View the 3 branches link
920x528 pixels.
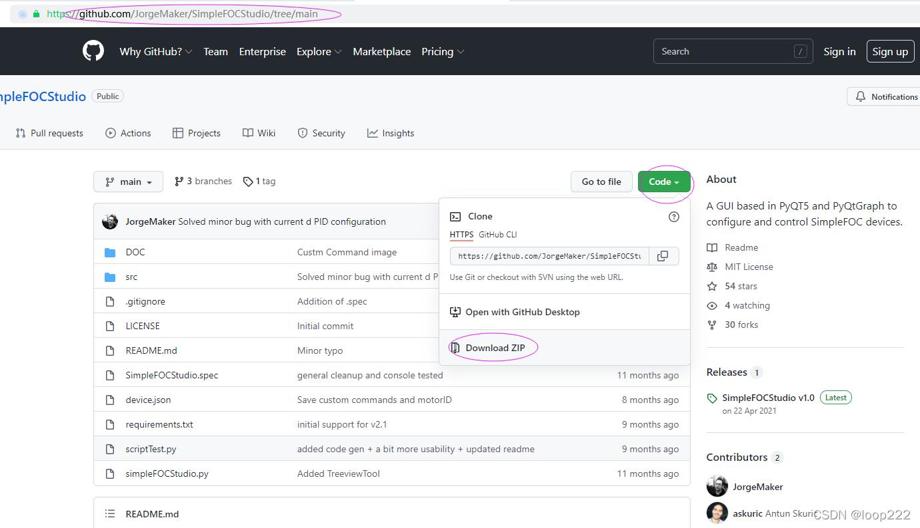[203, 181]
